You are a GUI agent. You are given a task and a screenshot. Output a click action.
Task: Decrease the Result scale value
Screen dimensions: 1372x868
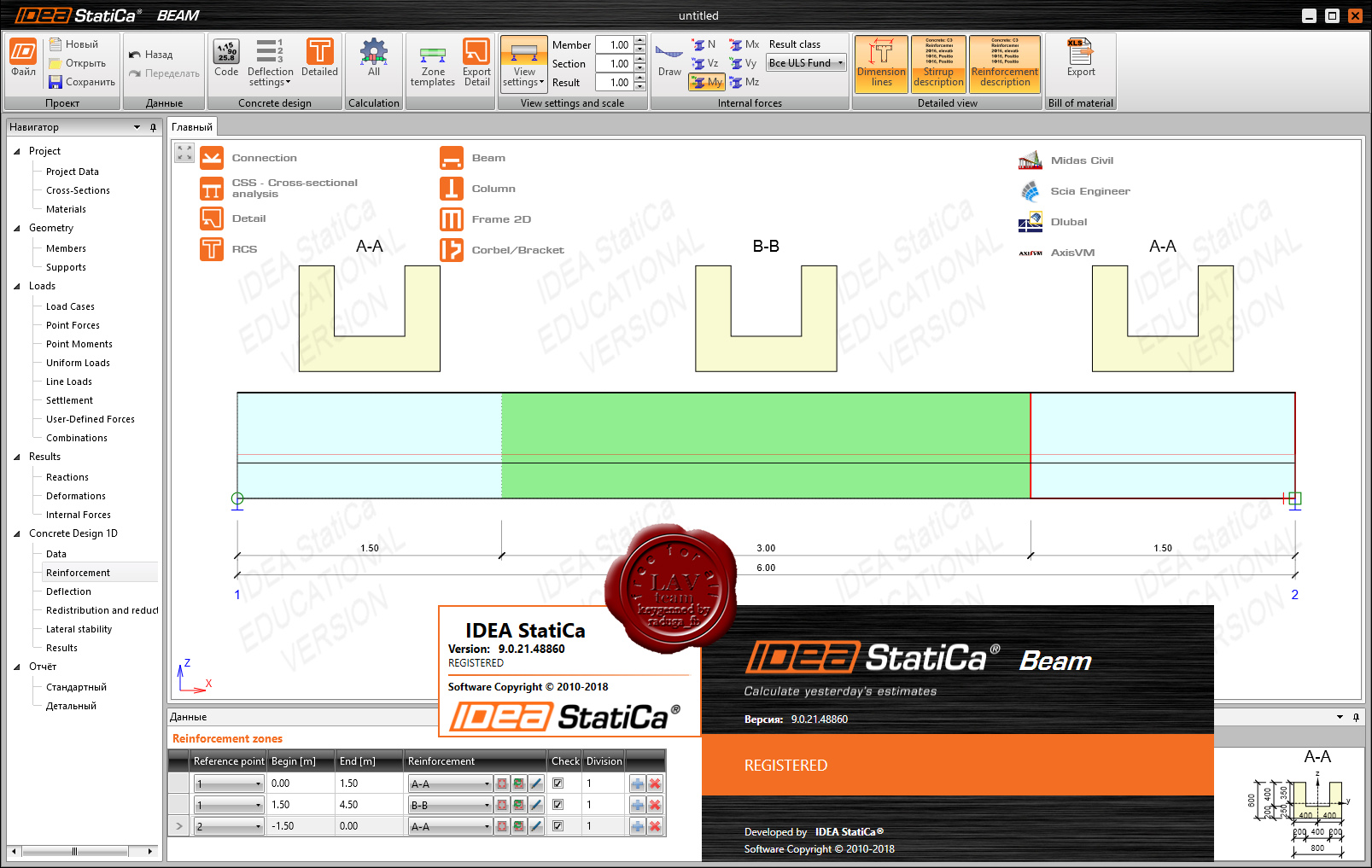[x=639, y=86]
